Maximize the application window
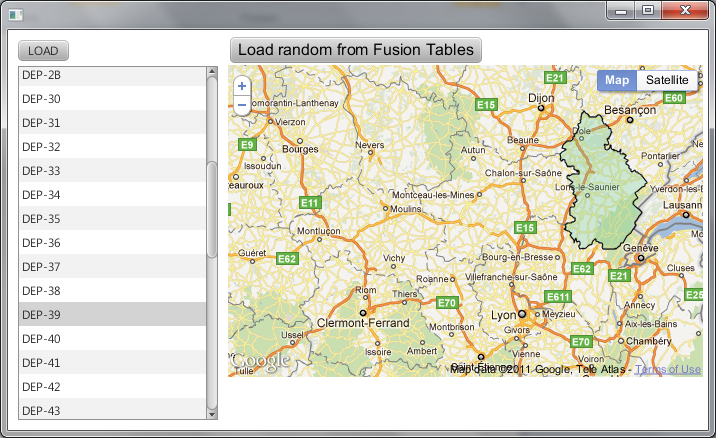Viewport: 716px width, 438px height. point(648,11)
